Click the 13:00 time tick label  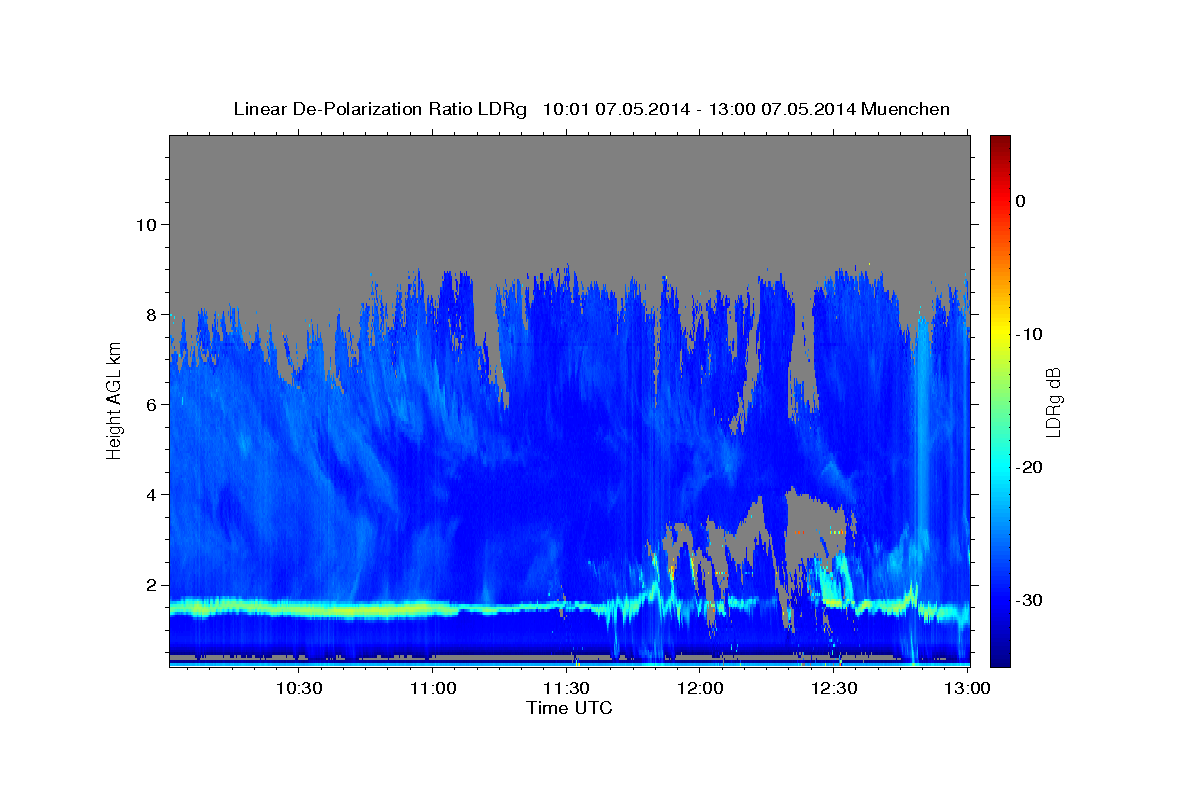pos(968,688)
